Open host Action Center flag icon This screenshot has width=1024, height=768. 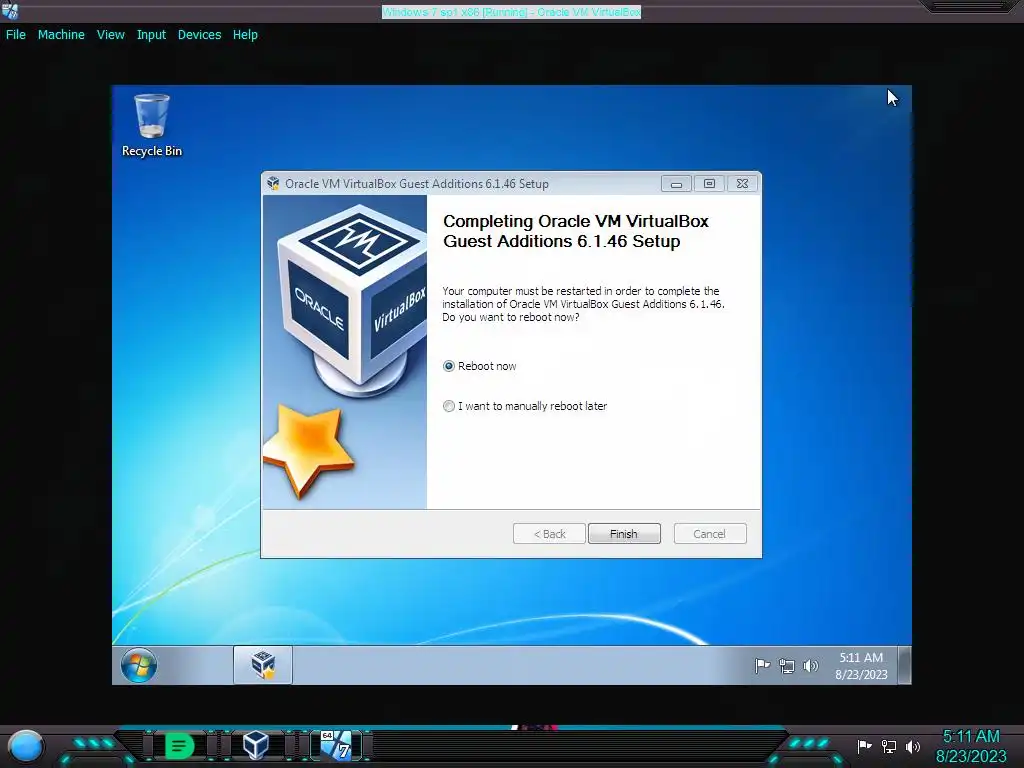pyautogui.click(x=864, y=746)
